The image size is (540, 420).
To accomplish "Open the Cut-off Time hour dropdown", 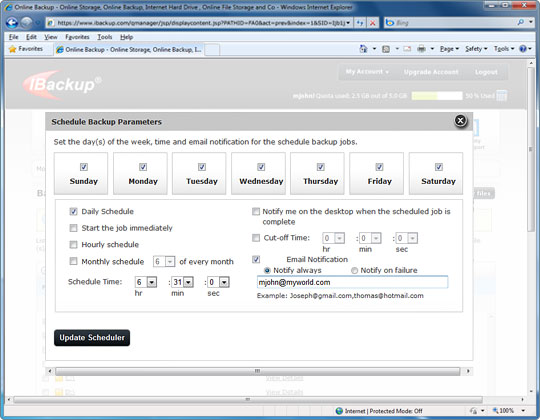I will tap(340, 238).
